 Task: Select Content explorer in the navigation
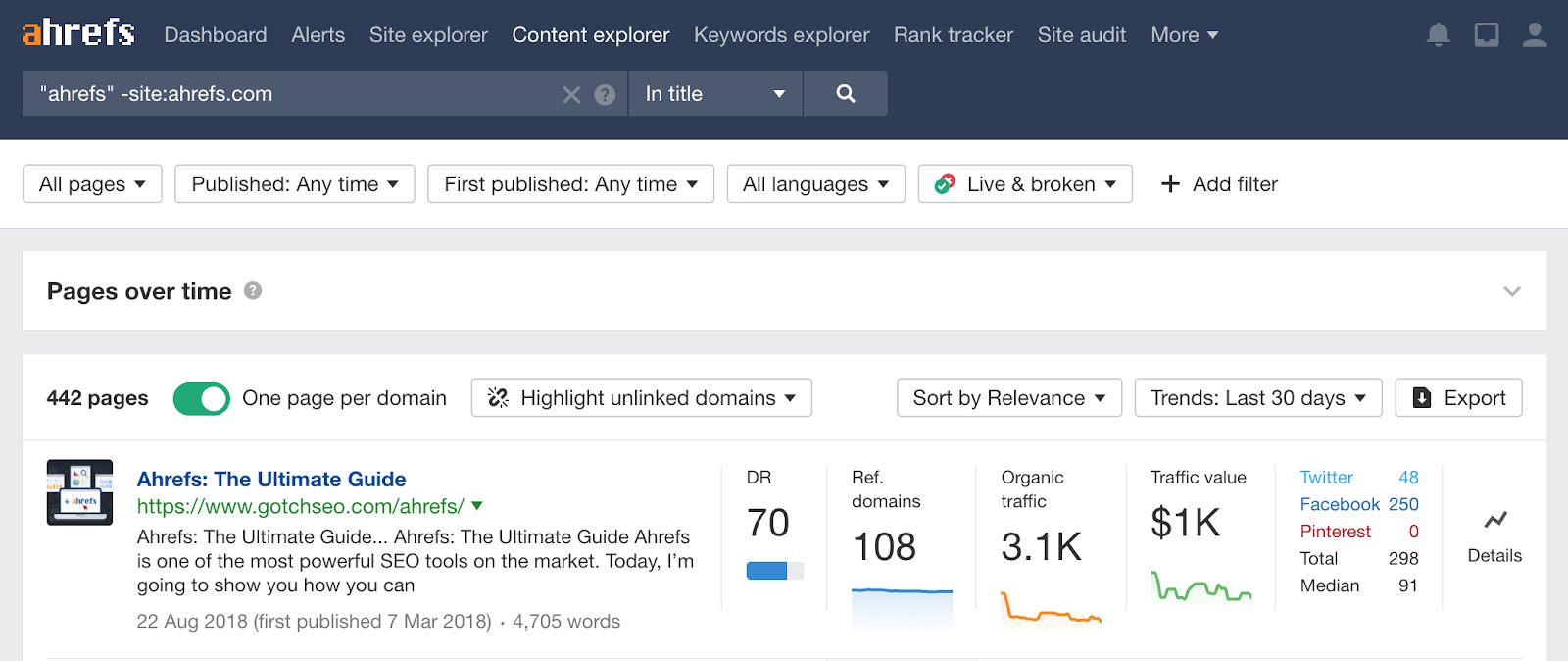tap(591, 35)
